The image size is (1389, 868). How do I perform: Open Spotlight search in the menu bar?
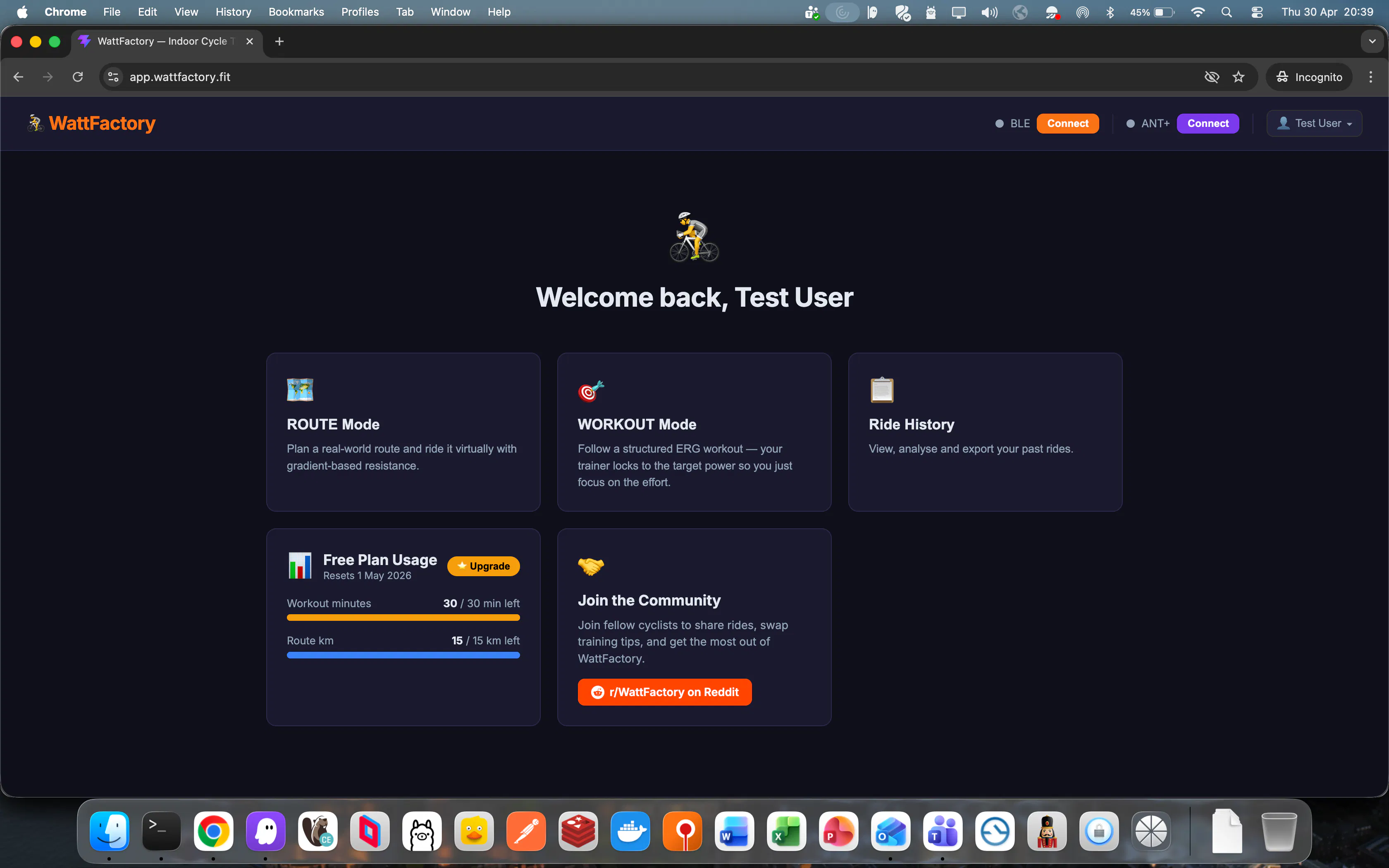pyautogui.click(x=1227, y=12)
